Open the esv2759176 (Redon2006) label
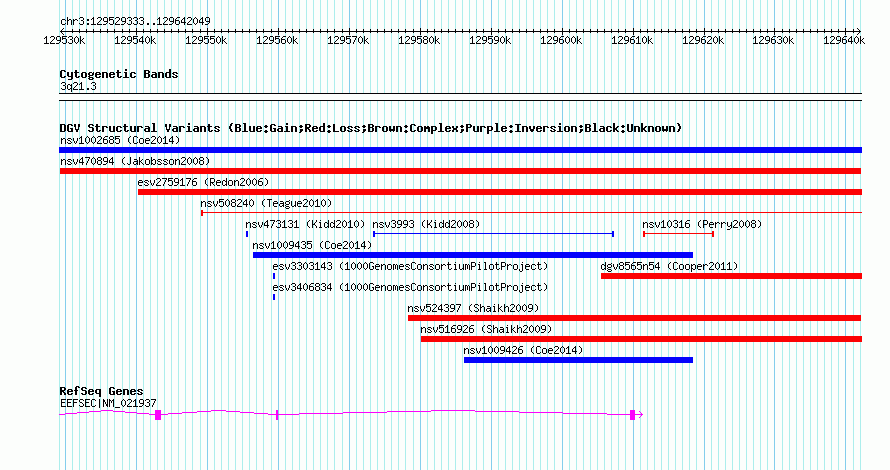This screenshot has width=890, height=470. [x=203, y=182]
